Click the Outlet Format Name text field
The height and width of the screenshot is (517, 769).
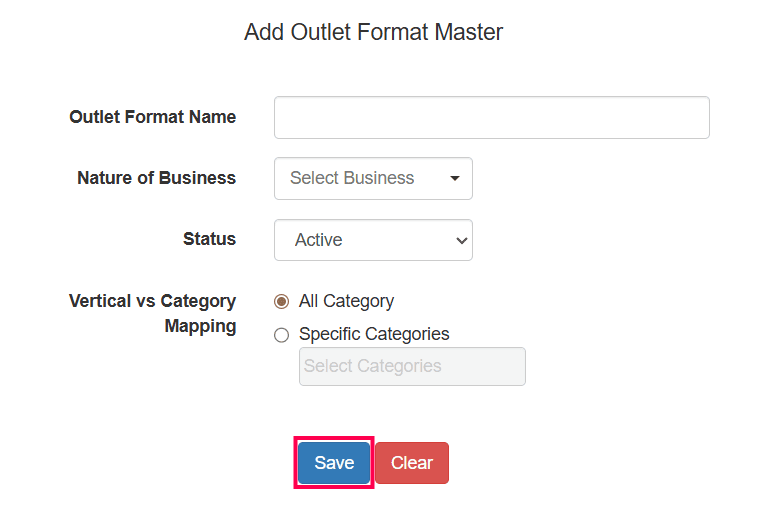point(491,117)
